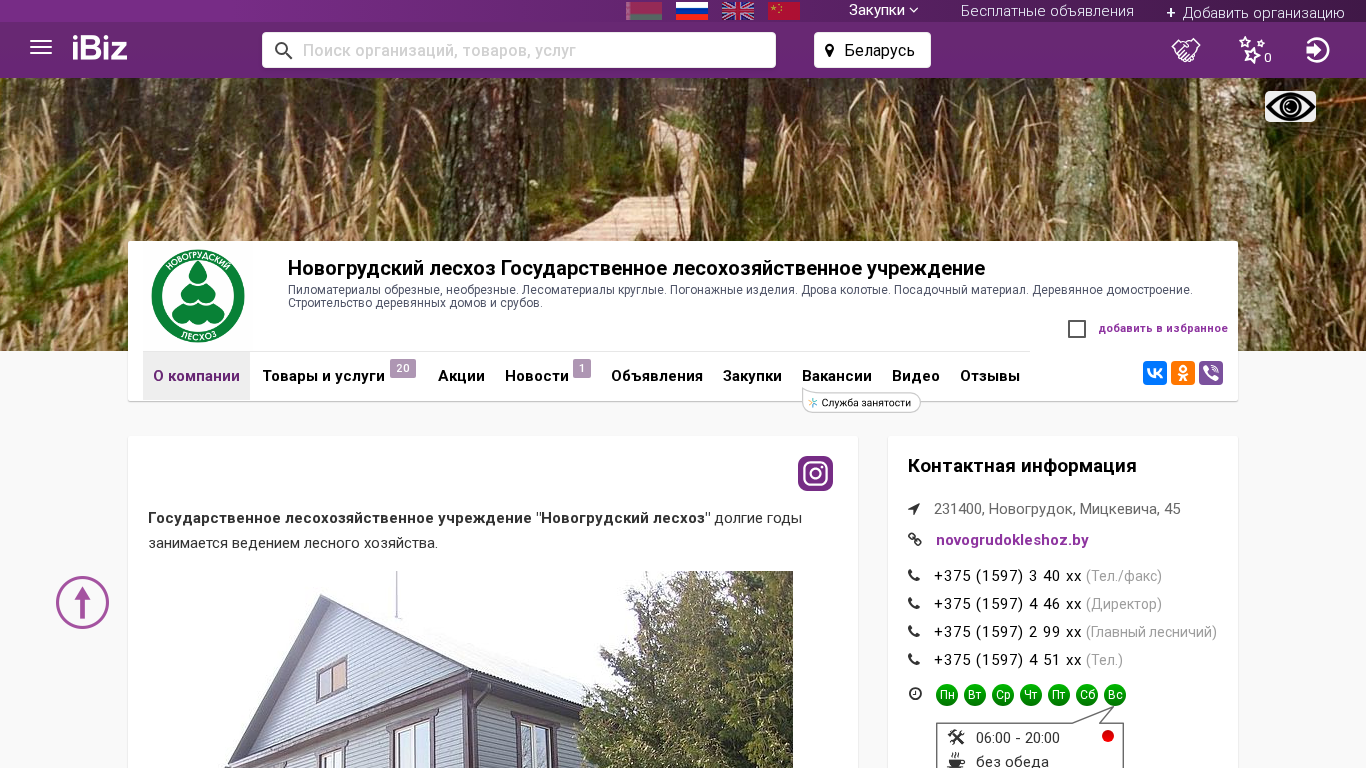Viewport: 1366px width, 768px height.
Task: Click the Контактная информация heading
Action: [1022, 466]
